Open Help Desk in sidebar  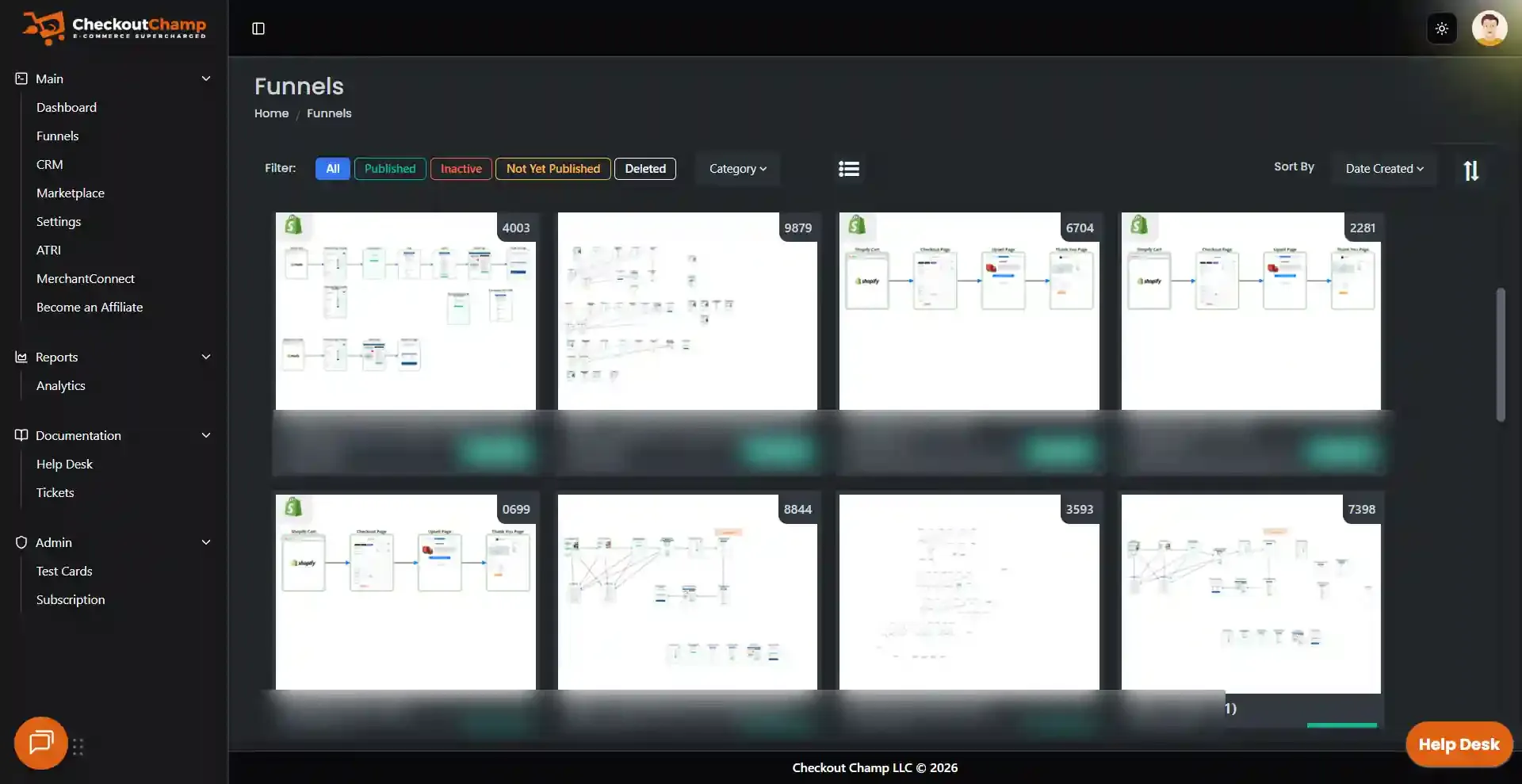pyautogui.click(x=64, y=464)
